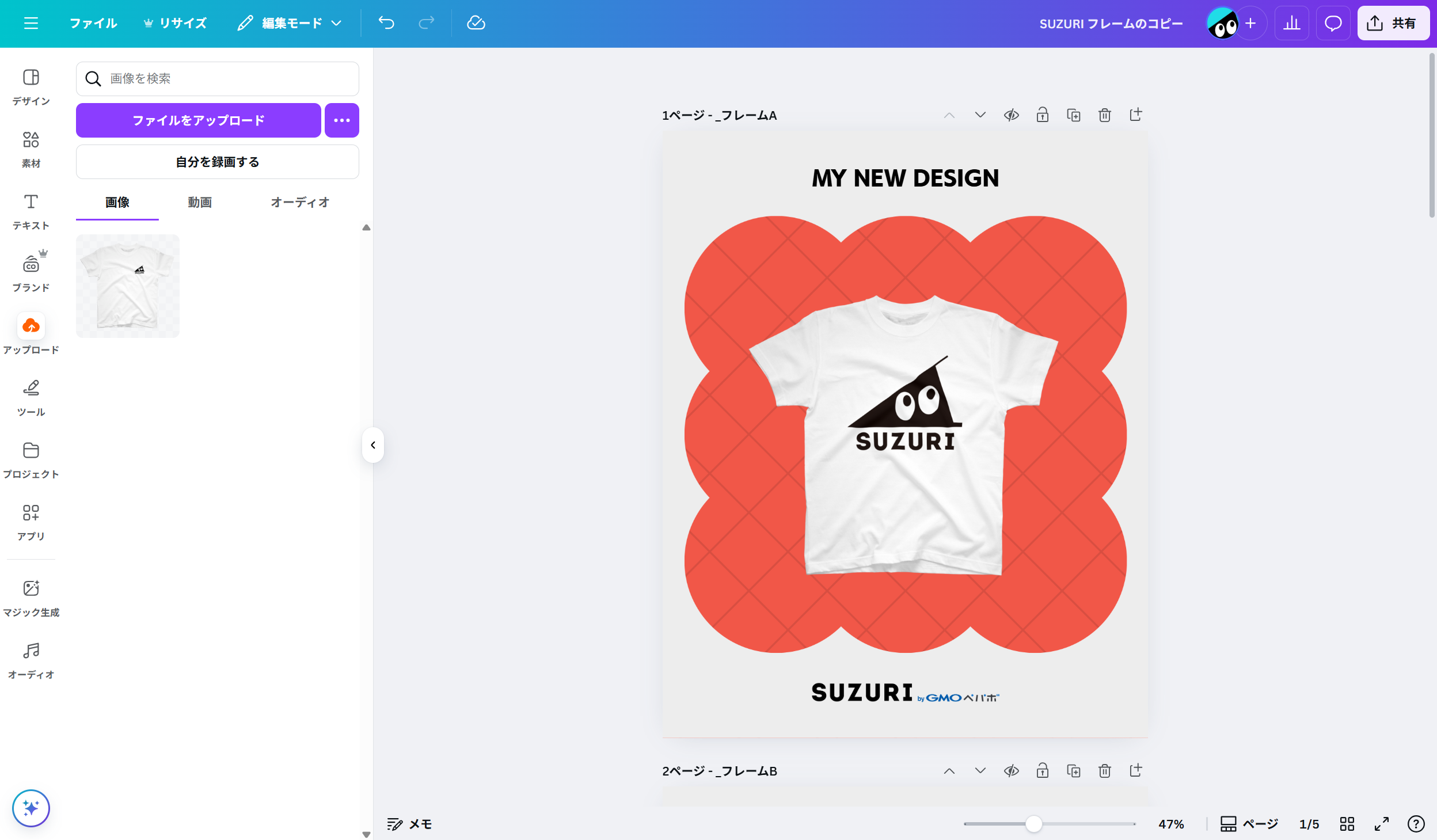
Task: Open the マジック生成 panel
Action: point(31,598)
